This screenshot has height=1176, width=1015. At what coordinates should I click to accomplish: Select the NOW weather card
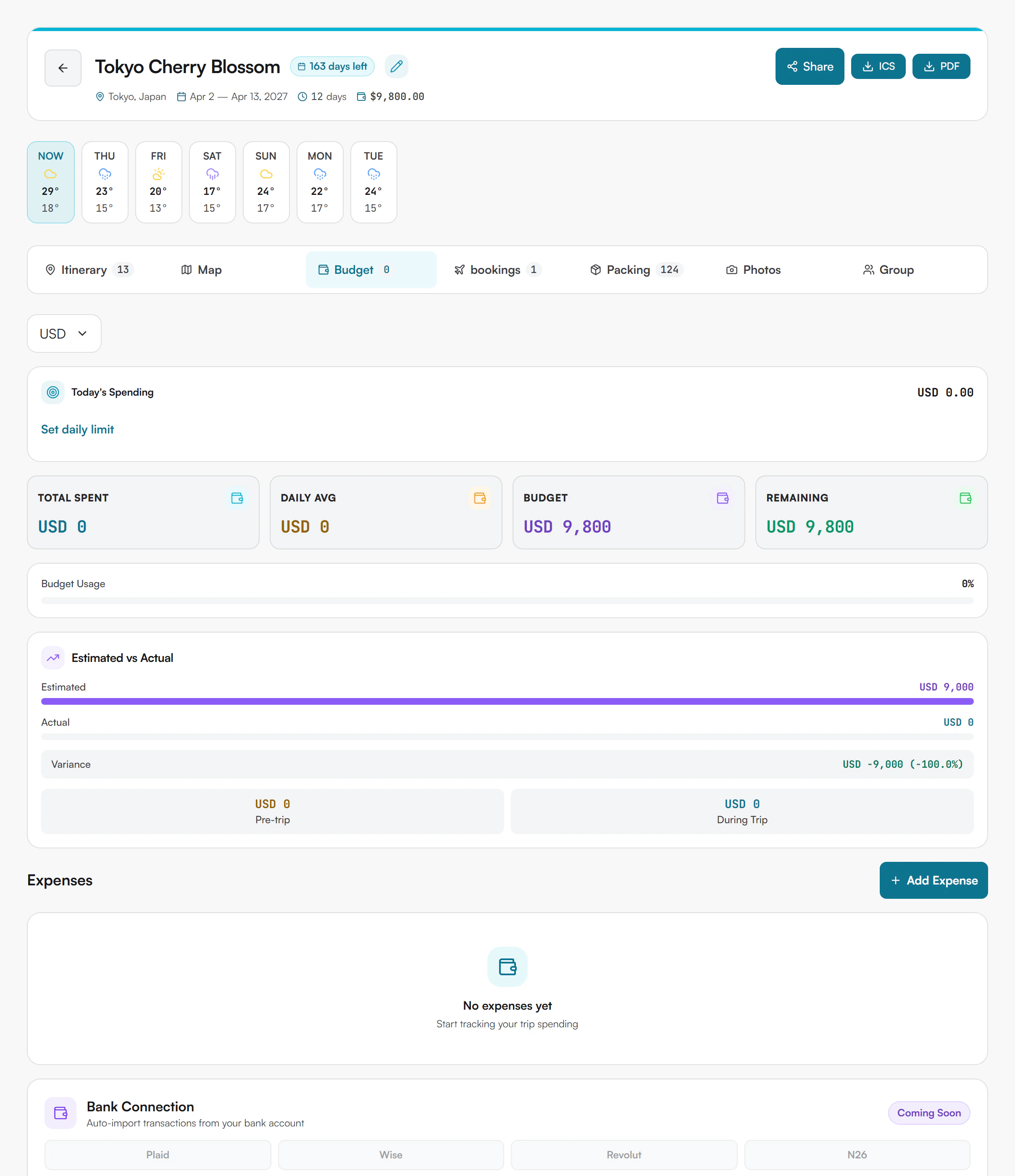pos(50,182)
